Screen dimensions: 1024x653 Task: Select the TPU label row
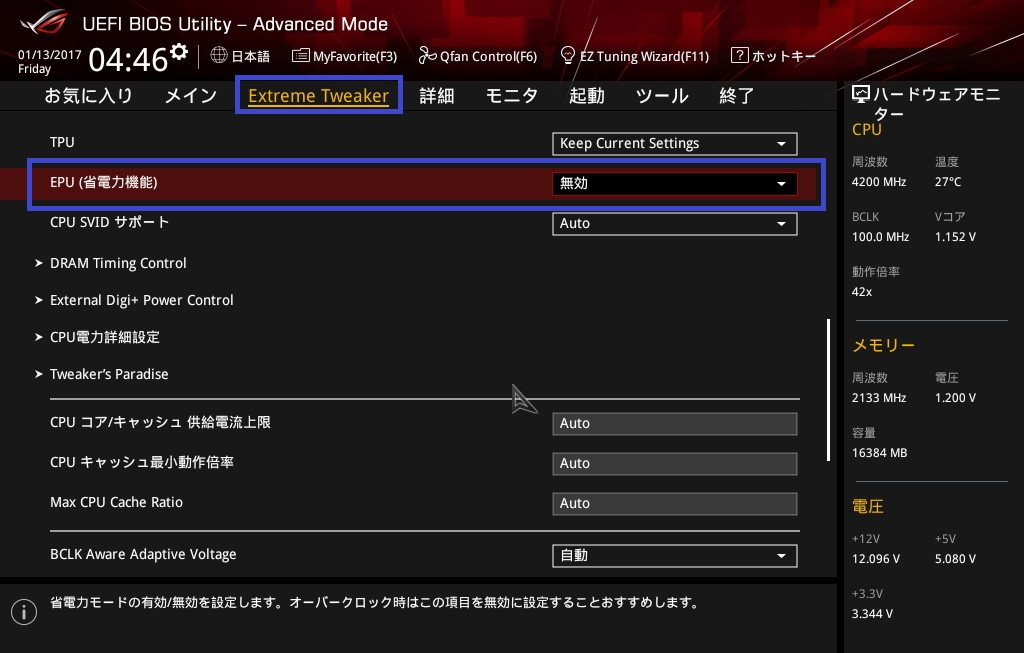(62, 142)
